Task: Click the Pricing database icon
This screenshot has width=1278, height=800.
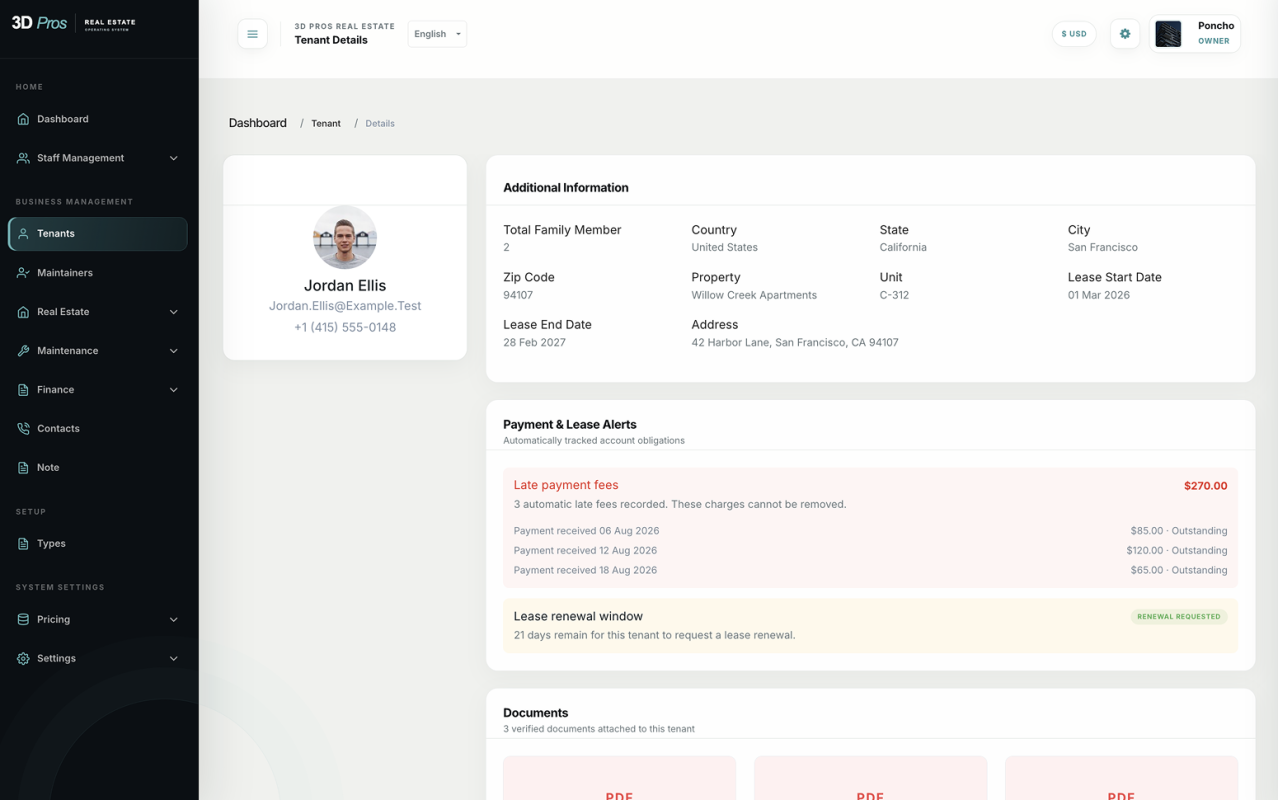Action: pos(23,620)
